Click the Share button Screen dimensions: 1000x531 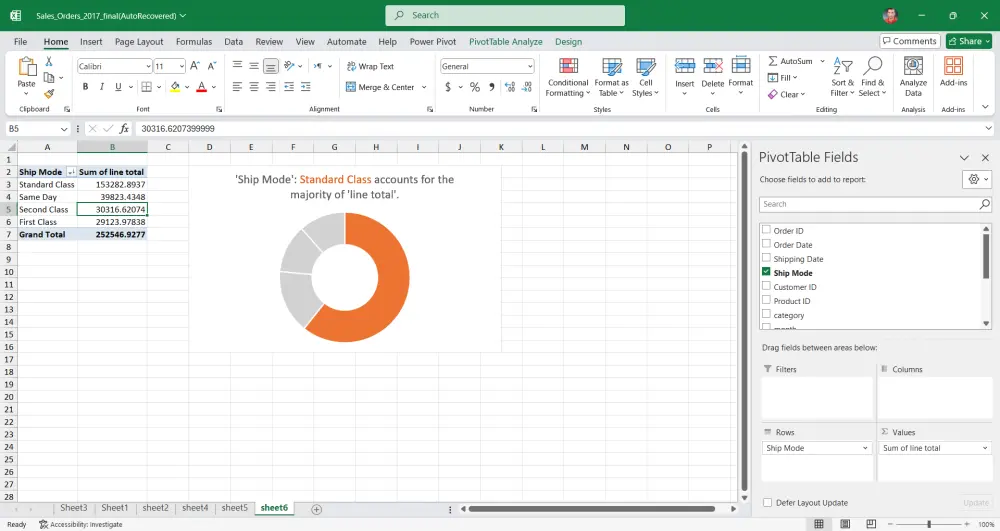(969, 41)
